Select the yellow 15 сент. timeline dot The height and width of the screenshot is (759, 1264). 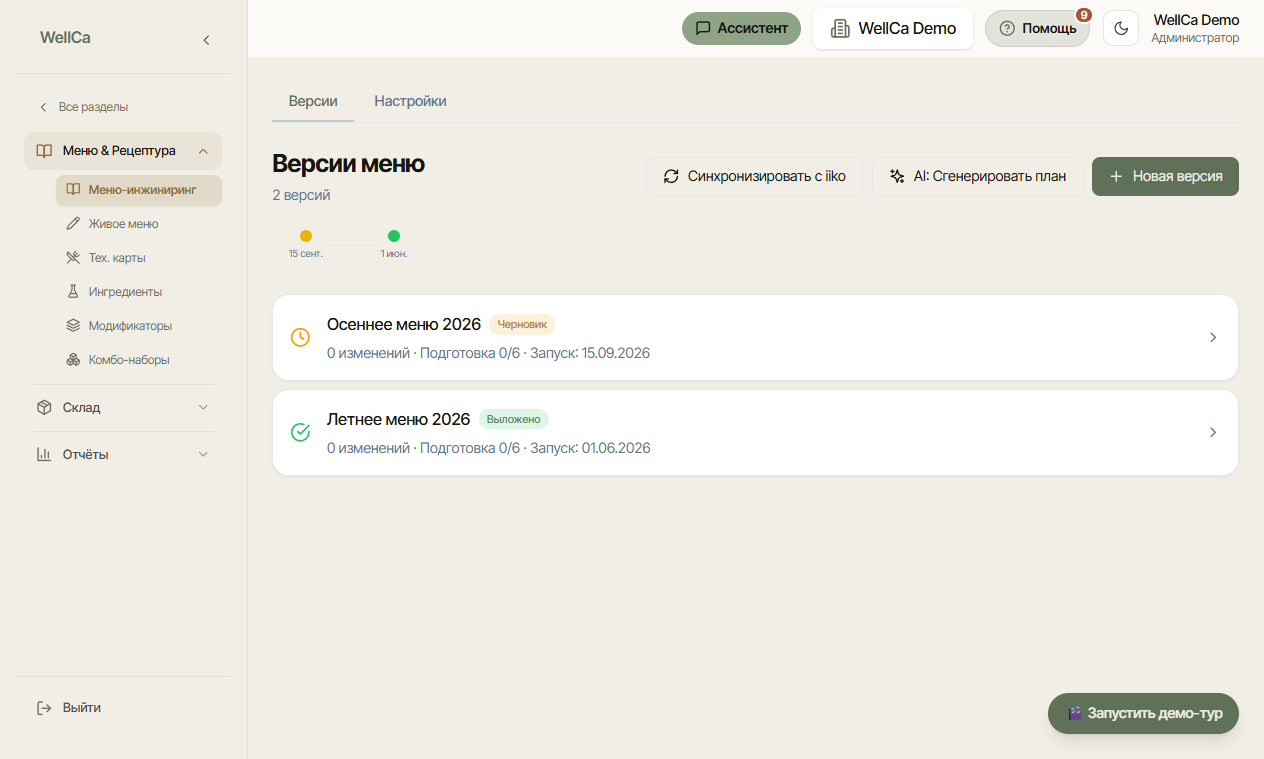pyautogui.click(x=306, y=236)
